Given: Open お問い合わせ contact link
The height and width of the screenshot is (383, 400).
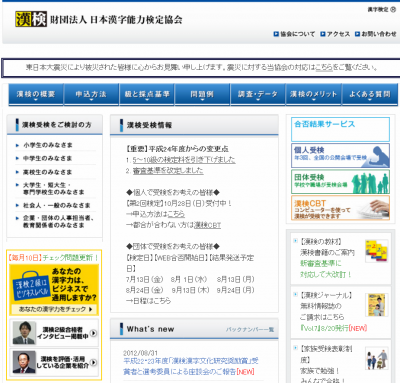Looking at the screenshot, I should [376, 34].
